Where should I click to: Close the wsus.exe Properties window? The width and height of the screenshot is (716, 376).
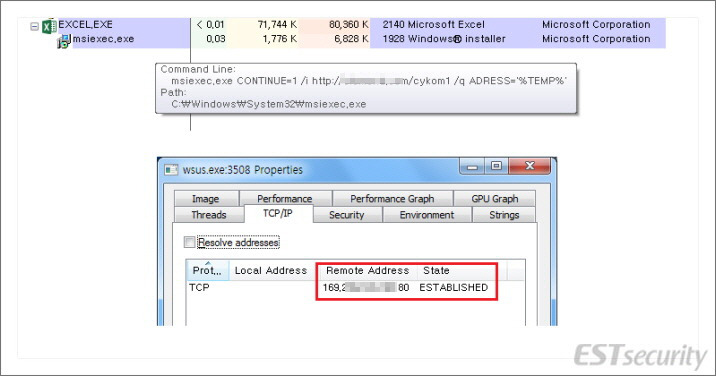[x=529, y=166]
